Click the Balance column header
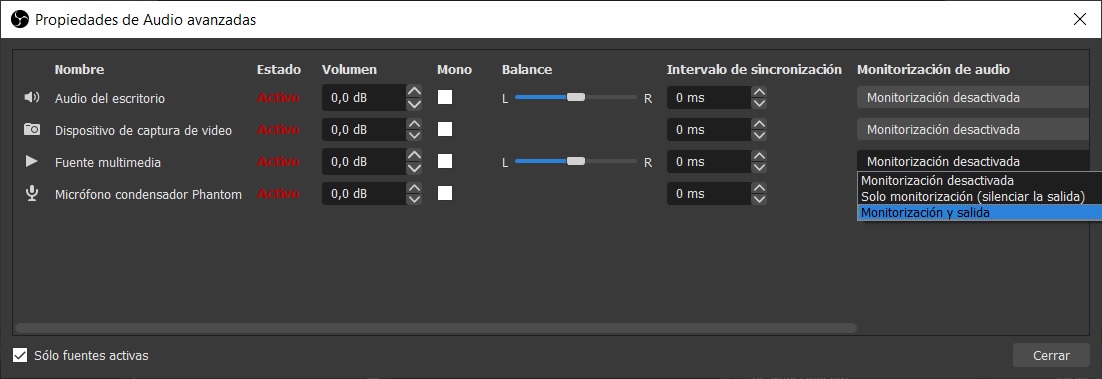 [527, 70]
